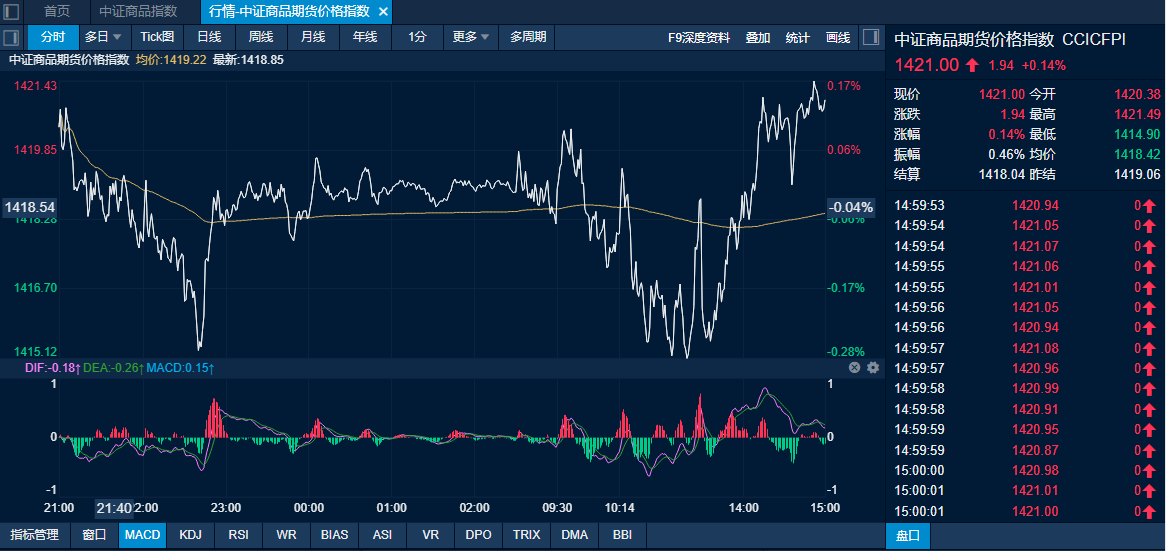Click the red up arrow beside price 1421.00
The image size is (1166, 551).
click(972, 65)
